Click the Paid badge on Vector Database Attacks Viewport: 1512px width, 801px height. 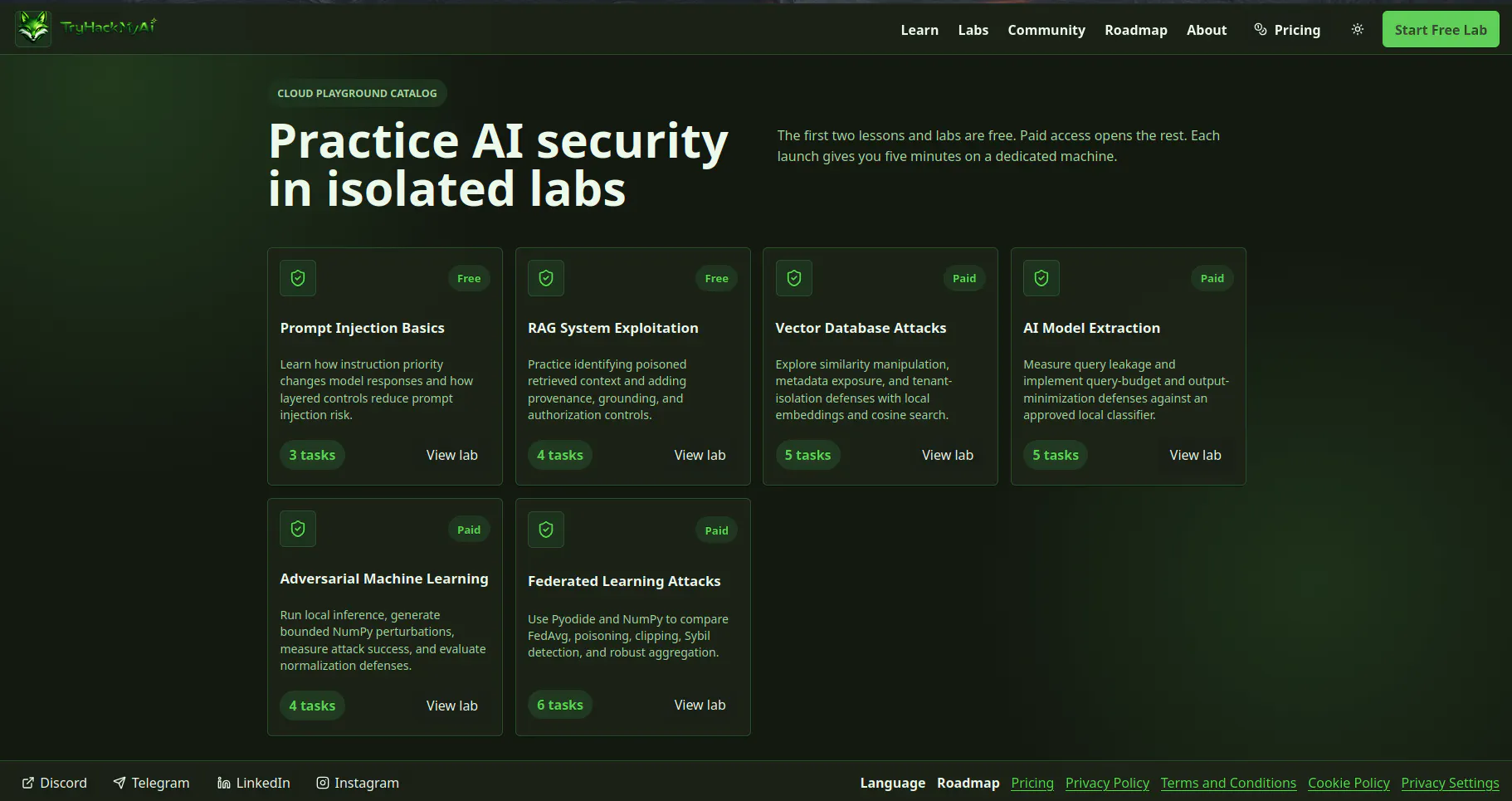coord(964,278)
